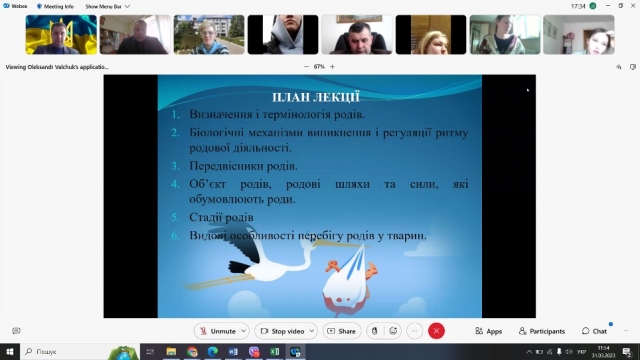Click the 67% zoom level indicator
Image resolution: width=640 pixels, height=360 pixels.
319,67
